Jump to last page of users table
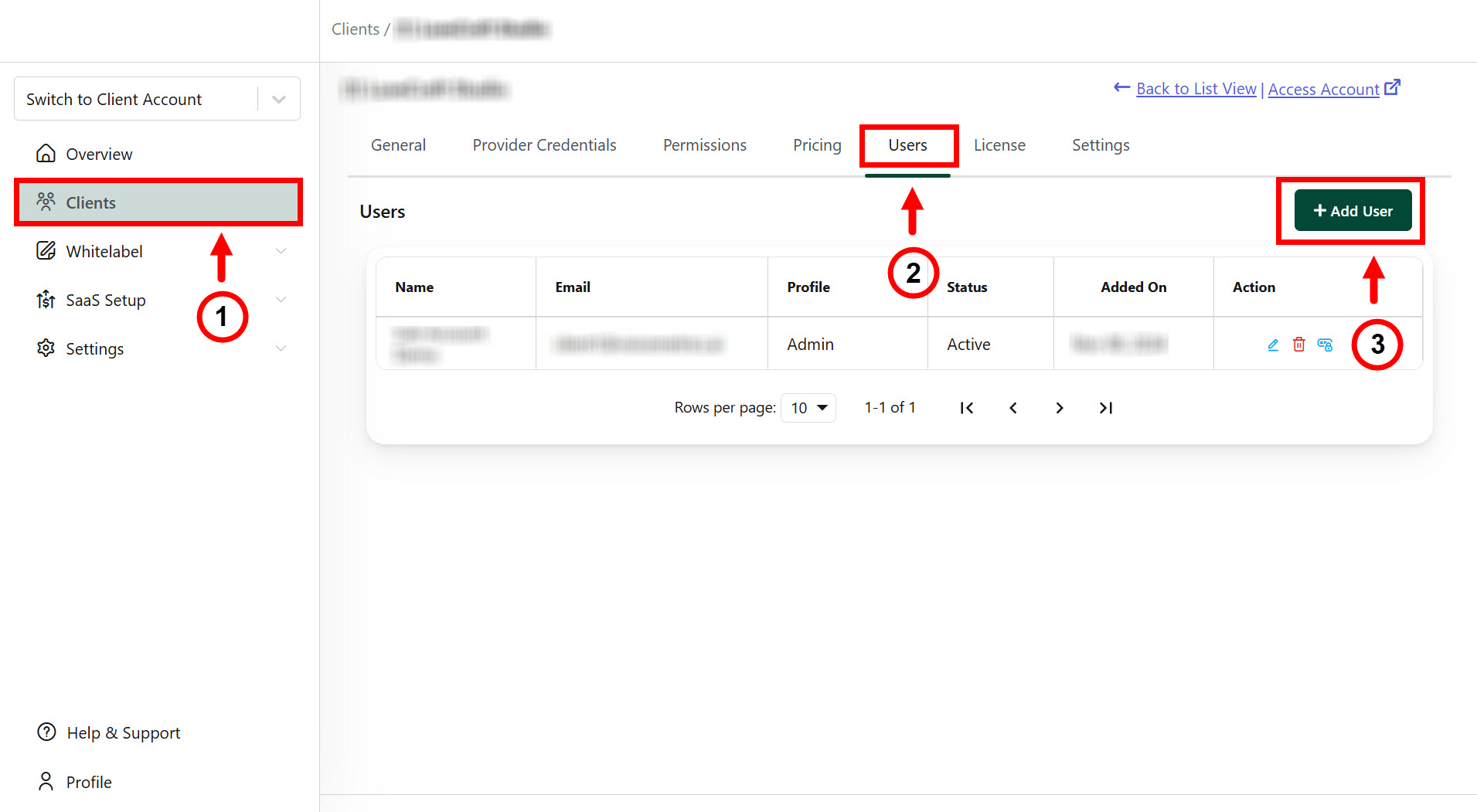The height and width of the screenshot is (812, 1477). tap(1106, 408)
